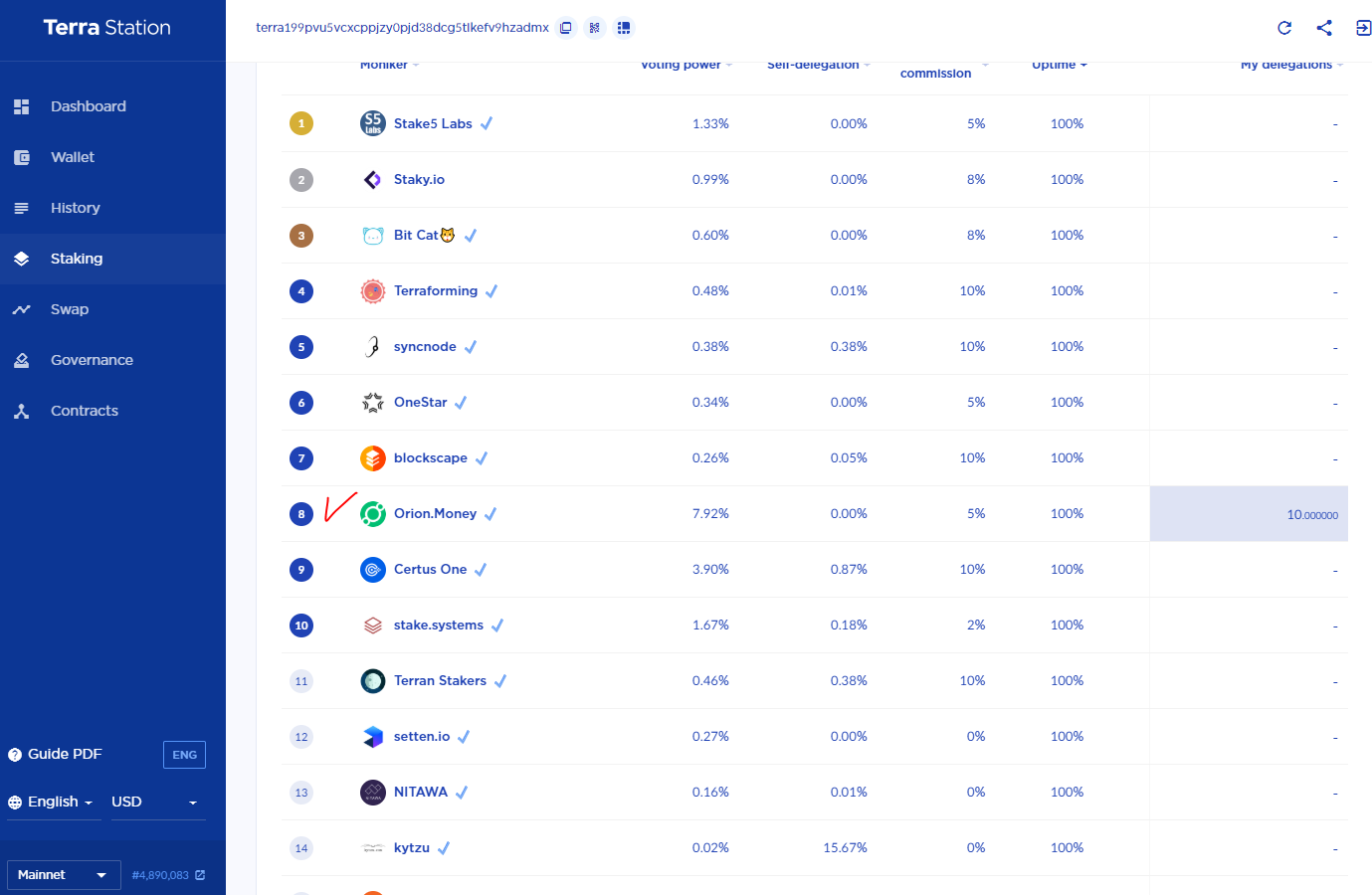This screenshot has height=895, width=1372.
Task: Show QR code for wallet address
Action: (x=594, y=28)
